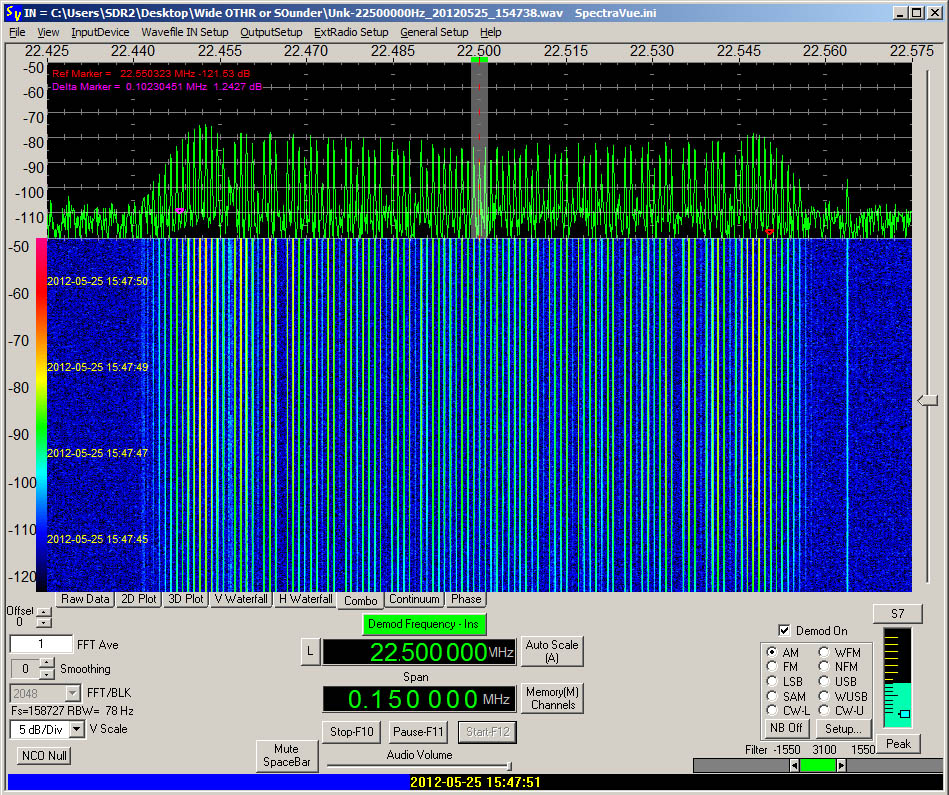Open the V Scale 5 dB/Div dropdown
The width and height of the screenshot is (949, 795).
pyautogui.click(x=77, y=730)
